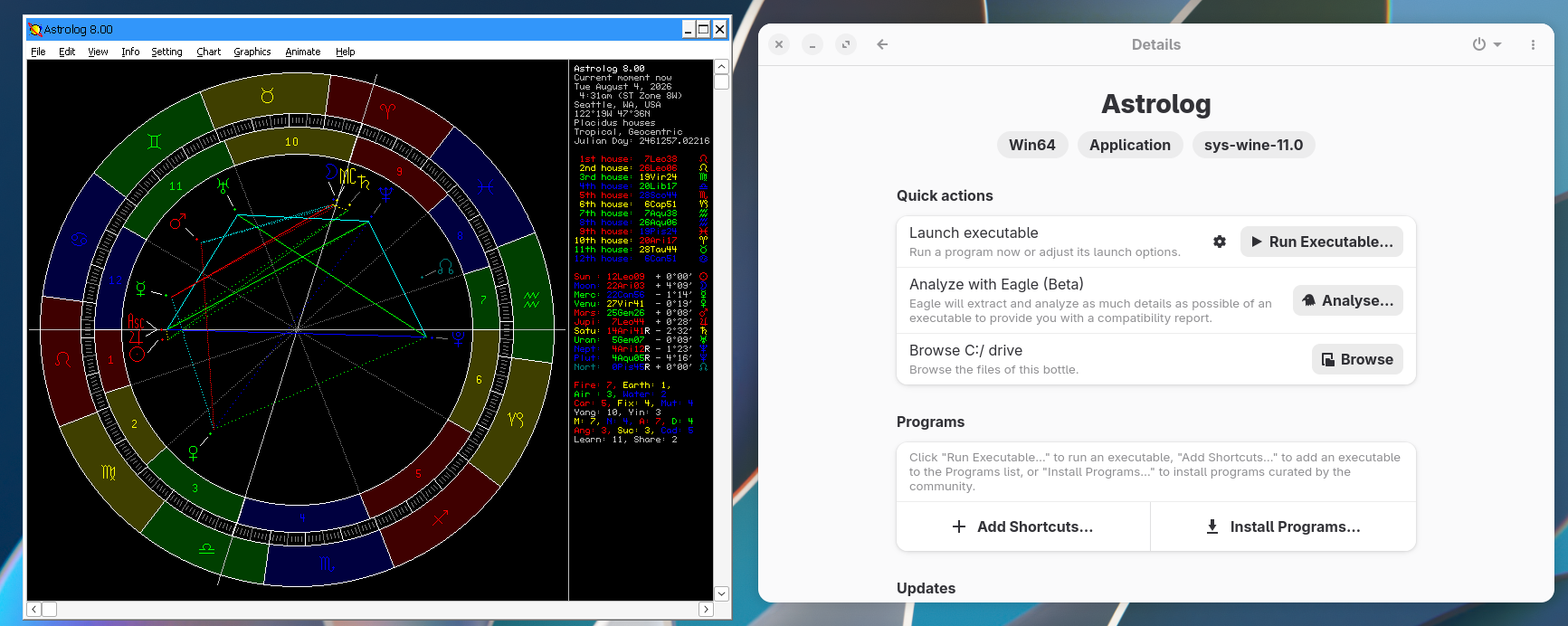Click the Sagittarius arrow glyph on the ring
The width and height of the screenshot is (1568, 626).
(x=441, y=518)
